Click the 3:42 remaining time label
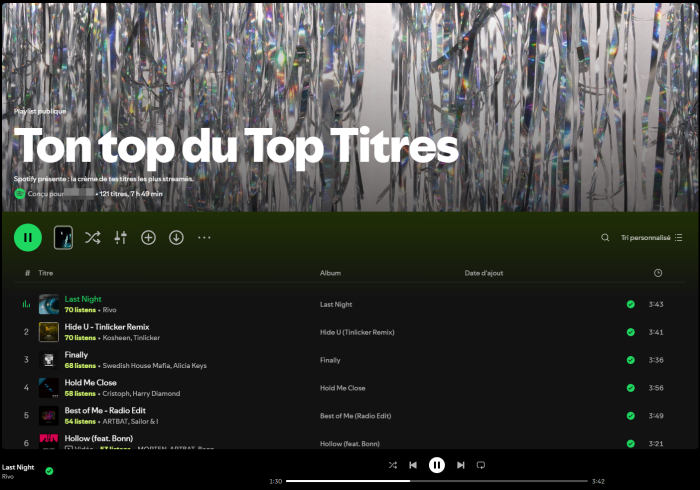Screen dimensions: 700x490 pyautogui.click(x=598, y=482)
